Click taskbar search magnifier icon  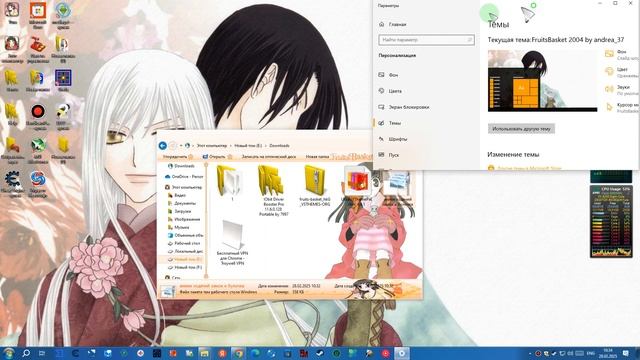point(26,353)
